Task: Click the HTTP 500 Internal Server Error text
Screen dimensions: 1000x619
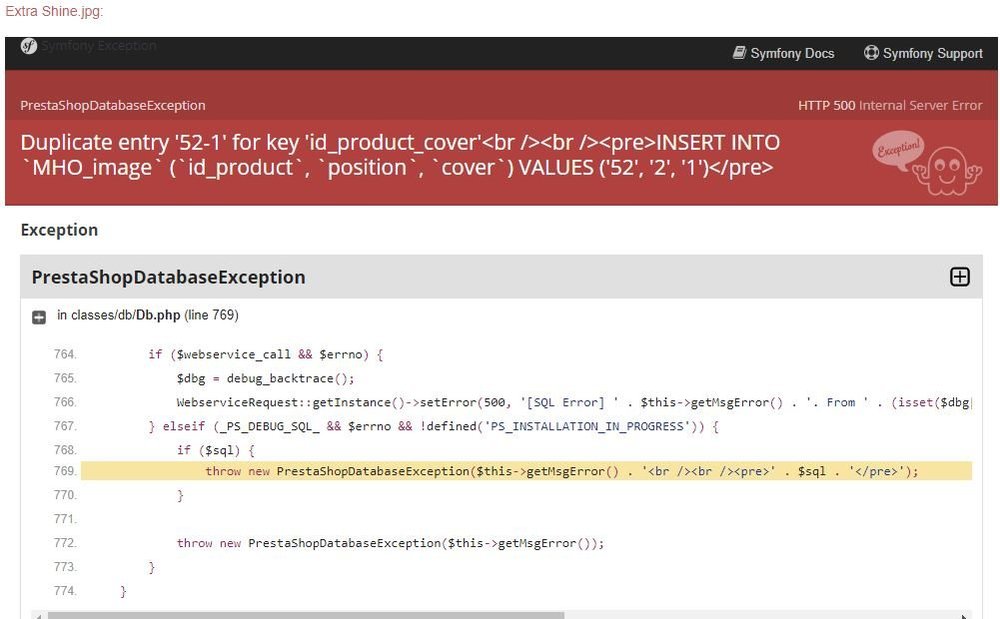Action: (x=890, y=105)
